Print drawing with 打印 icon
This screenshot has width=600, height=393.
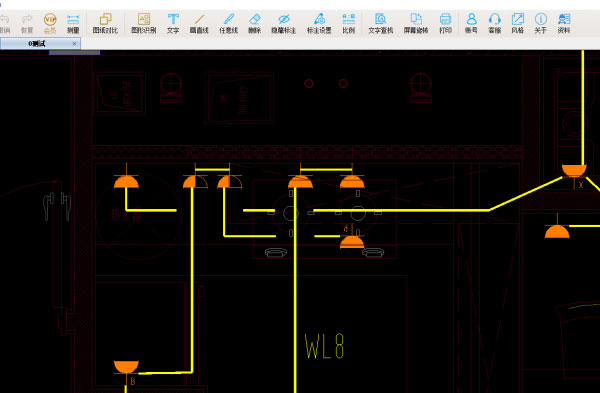pos(445,23)
